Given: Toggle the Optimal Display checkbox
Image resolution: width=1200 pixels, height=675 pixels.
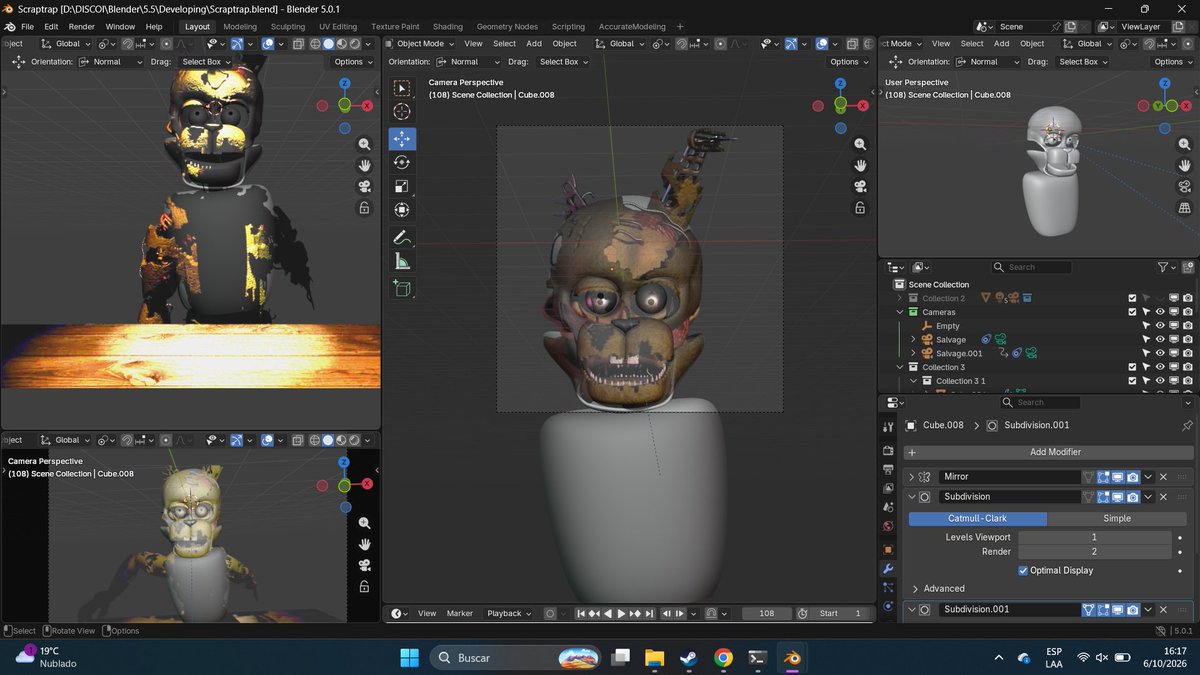Looking at the screenshot, I should coord(1023,570).
